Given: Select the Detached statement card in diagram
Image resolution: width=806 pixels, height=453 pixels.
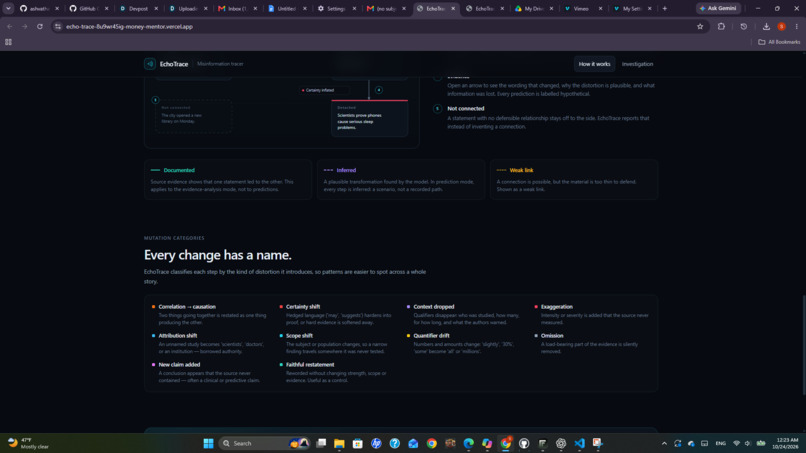Looking at the screenshot, I should point(370,118).
